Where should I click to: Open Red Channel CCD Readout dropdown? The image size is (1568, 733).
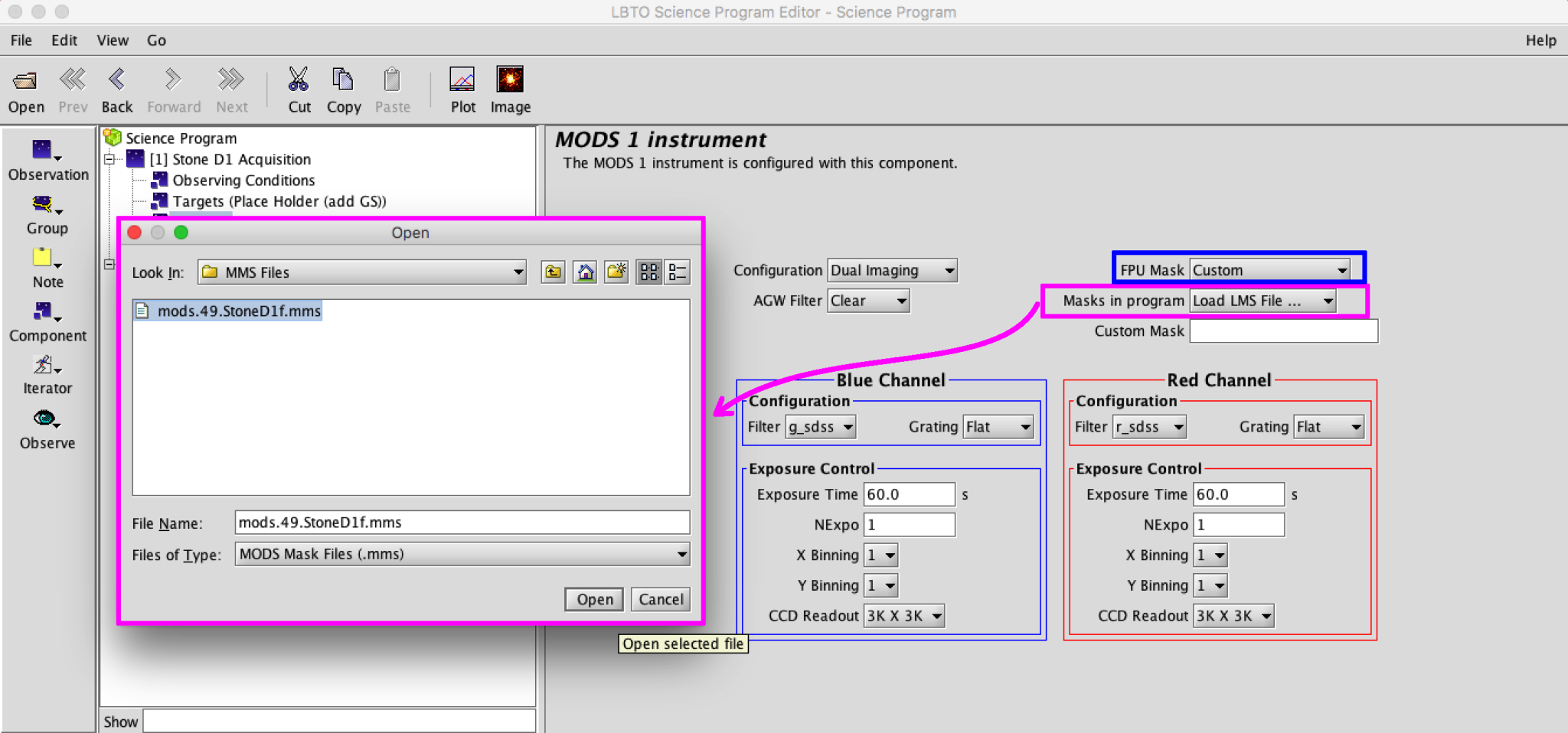(1233, 616)
